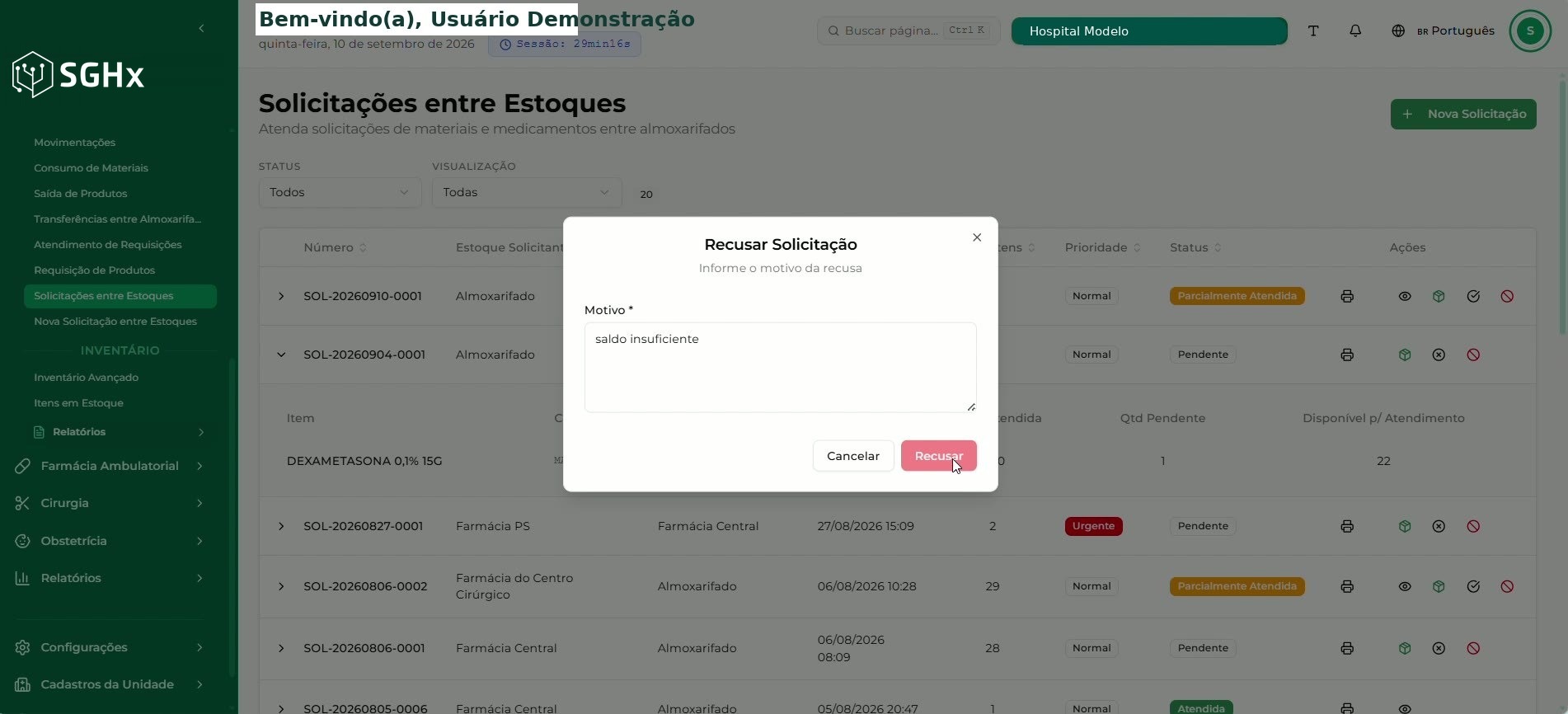The width and height of the screenshot is (1568, 714).
Task: Open Movimentações in the sidebar
Action: 74,143
